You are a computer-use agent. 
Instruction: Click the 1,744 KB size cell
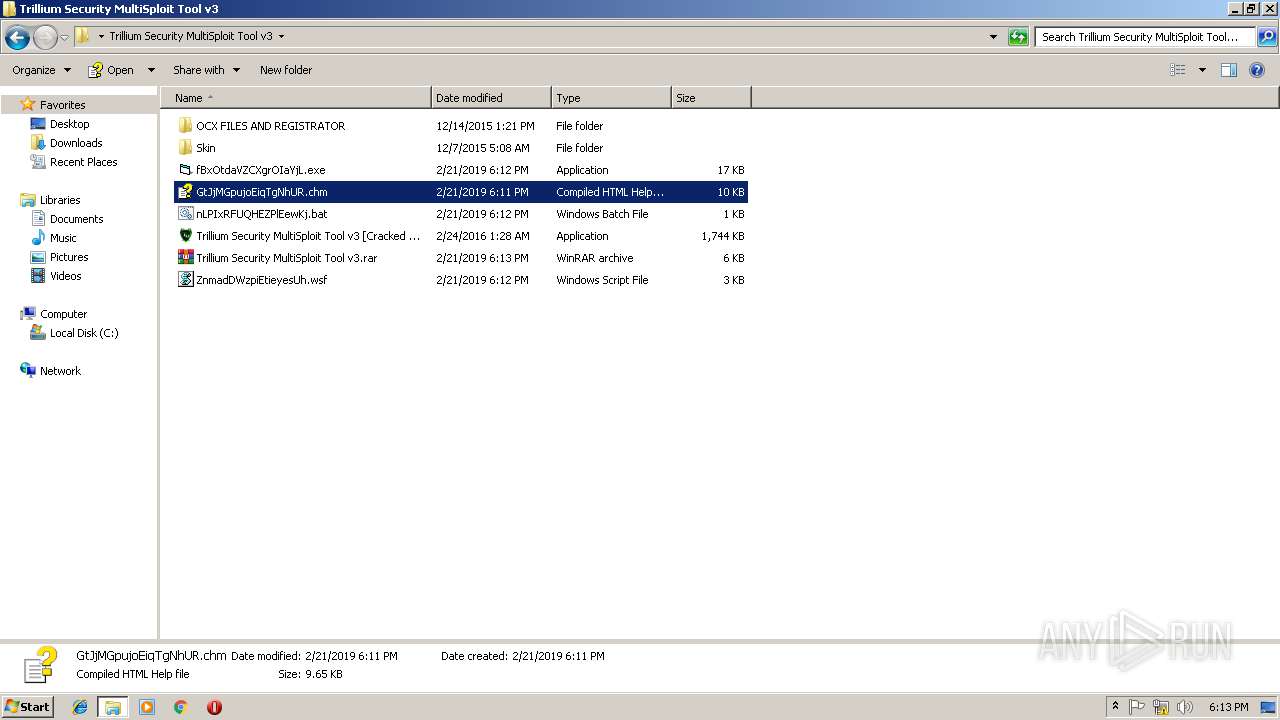click(x=723, y=236)
